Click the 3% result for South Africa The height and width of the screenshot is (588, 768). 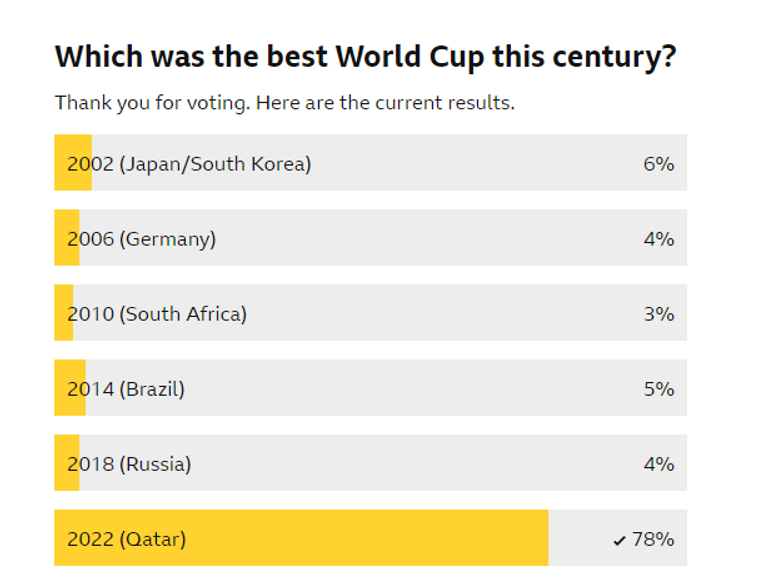pos(659,314)
